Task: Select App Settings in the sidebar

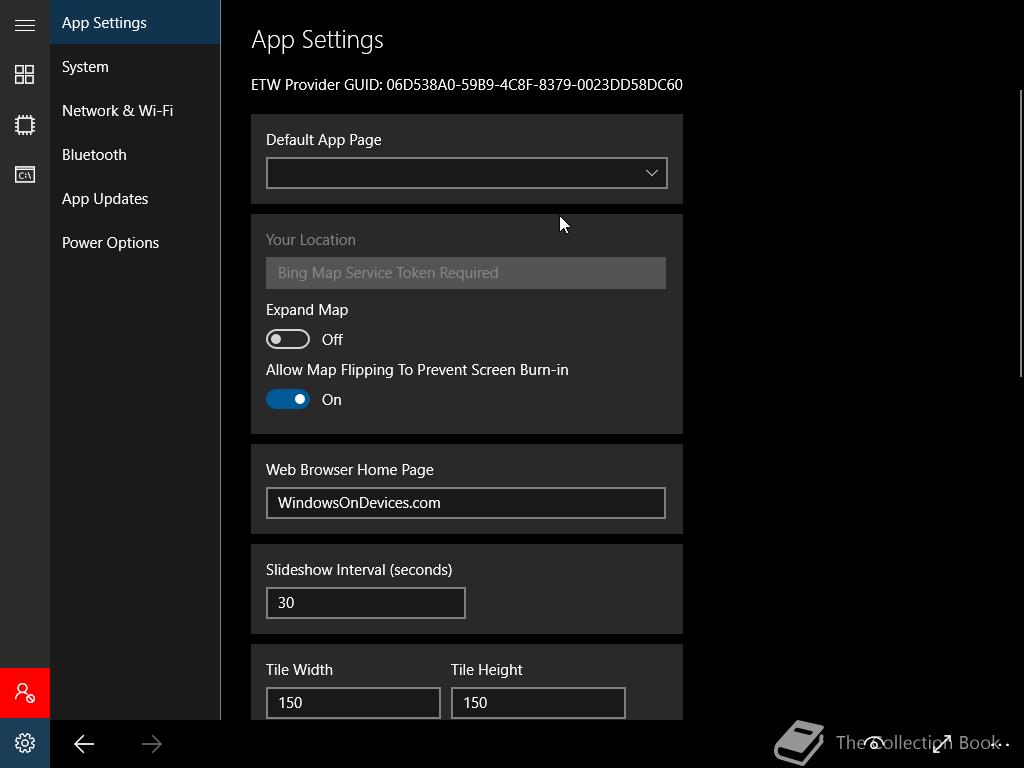Action: pos(135,23)
